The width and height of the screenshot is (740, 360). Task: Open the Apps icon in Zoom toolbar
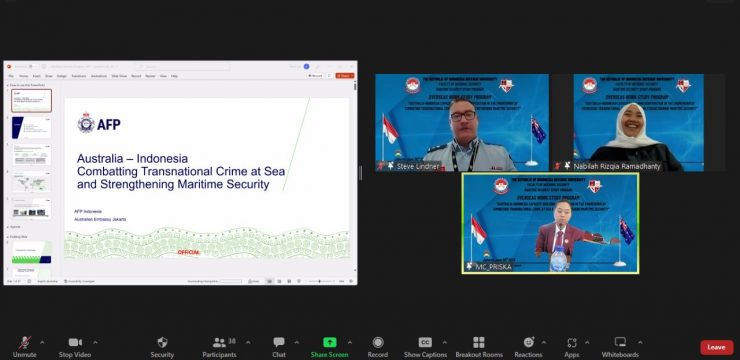pyautogui.click(x=572, y=343)
